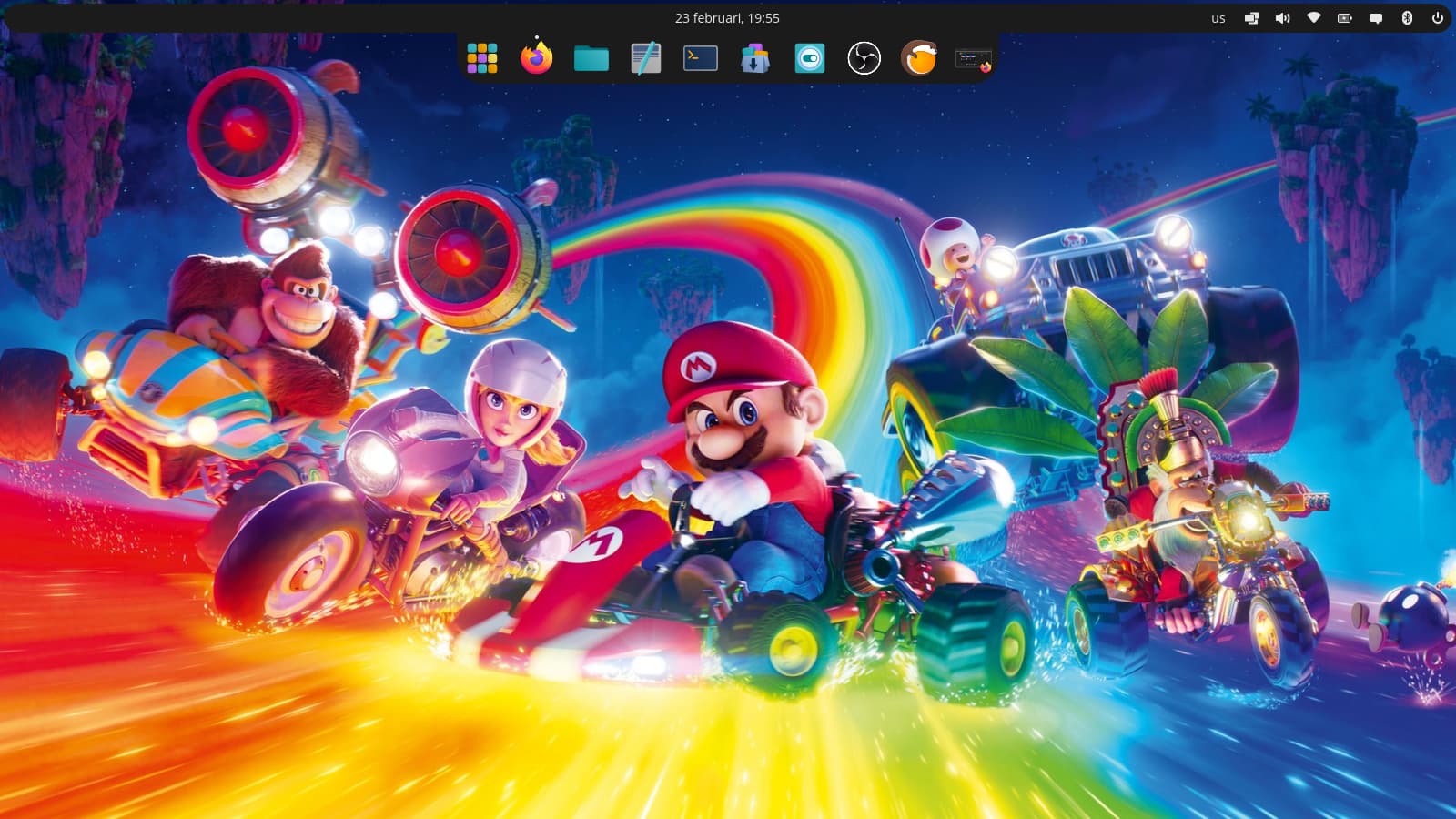Launch the Tweaks toggle-switch app

(810, 58)
